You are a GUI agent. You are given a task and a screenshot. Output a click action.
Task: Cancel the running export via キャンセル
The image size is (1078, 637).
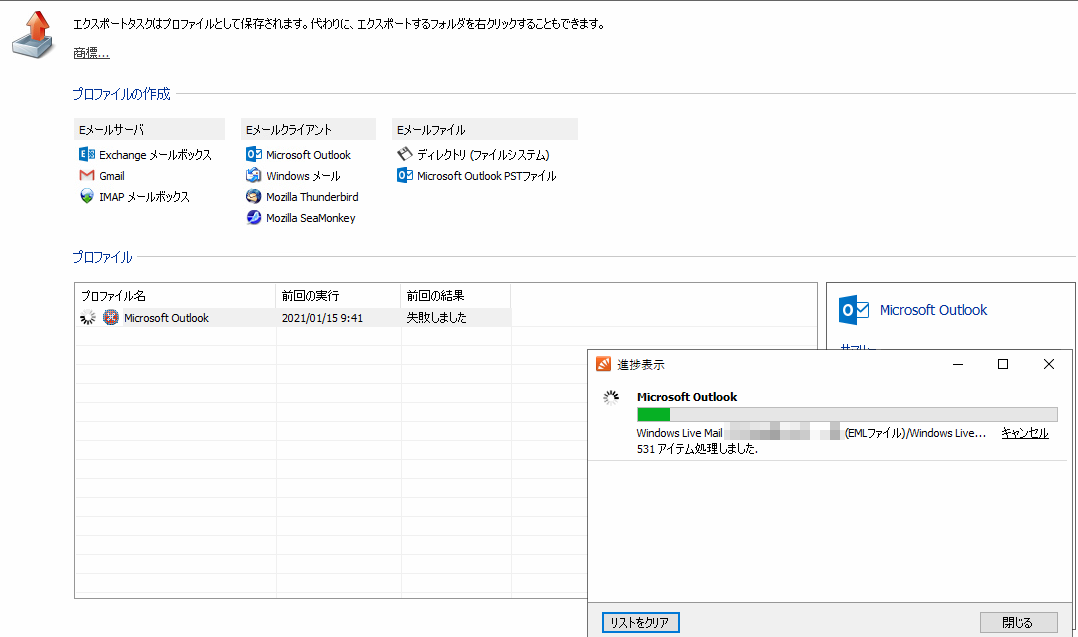click(1024, 433)
